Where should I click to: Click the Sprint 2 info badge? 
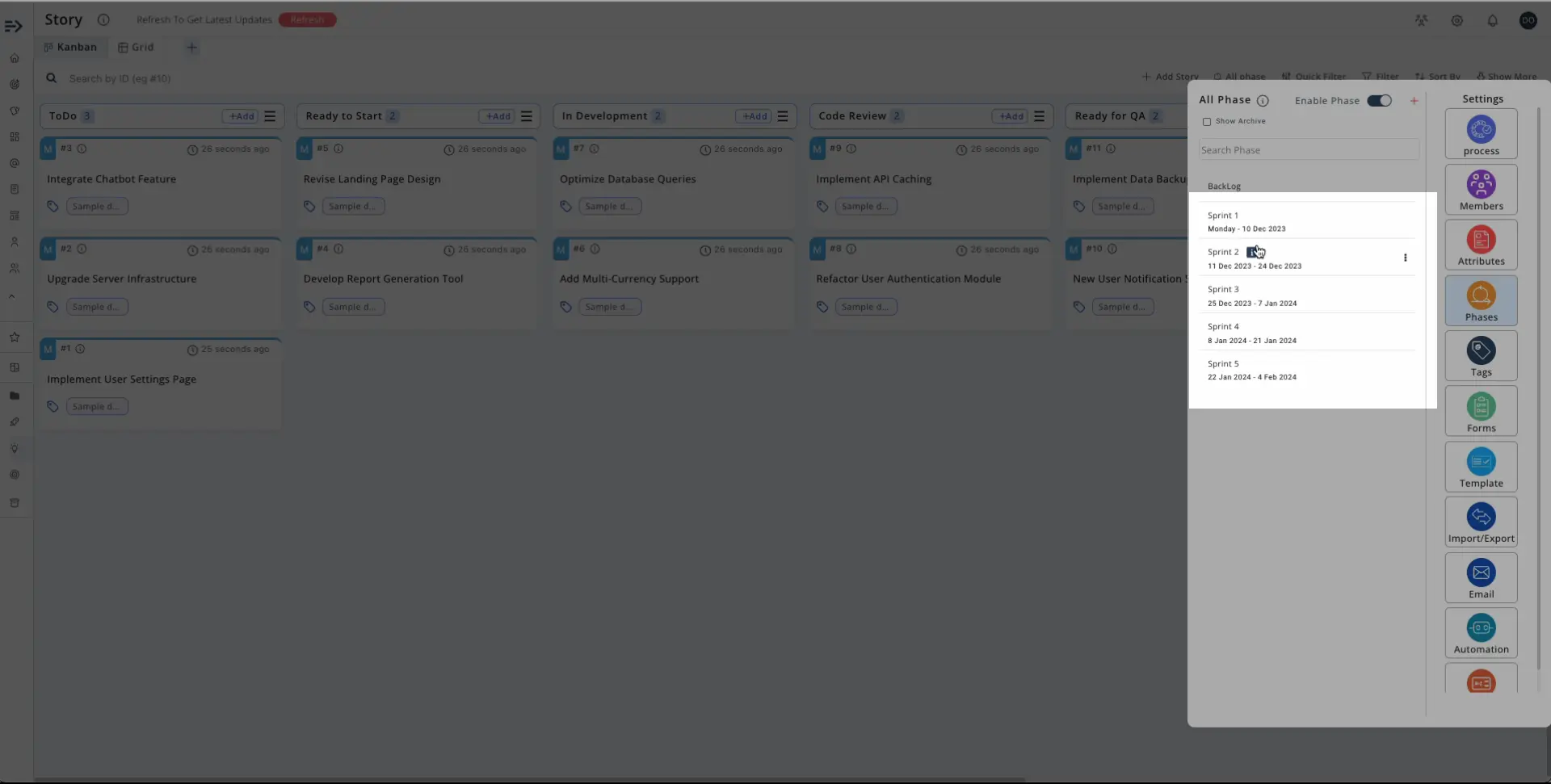coord(1254,252)
